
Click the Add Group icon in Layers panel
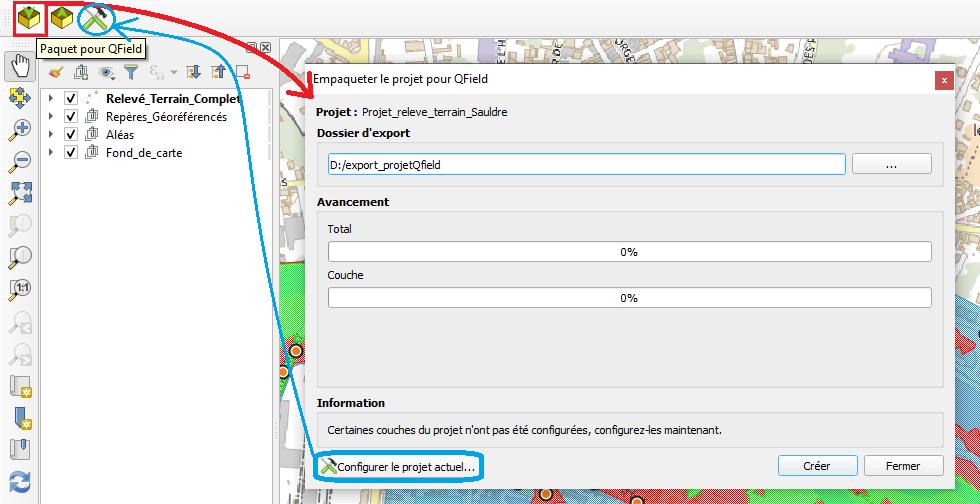click(81, 73)
